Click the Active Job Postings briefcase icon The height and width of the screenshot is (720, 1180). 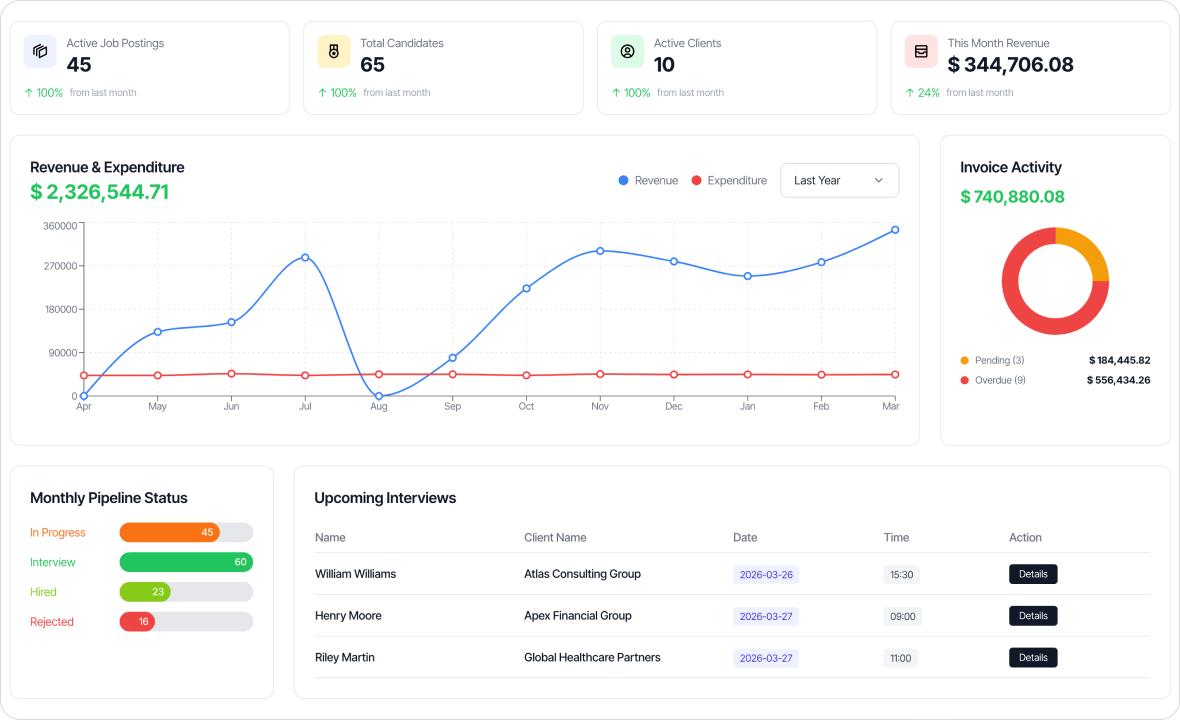coord(40,50)
